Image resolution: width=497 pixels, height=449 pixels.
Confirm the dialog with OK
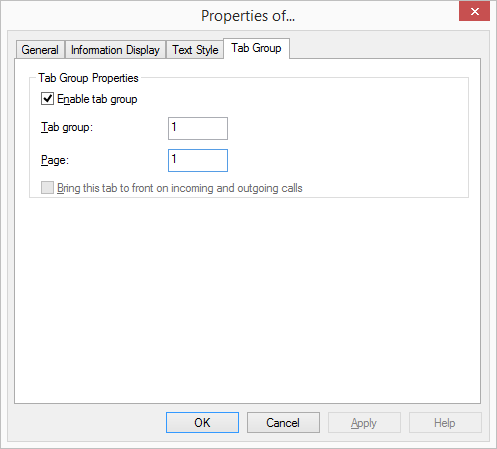tap(202, 422)
